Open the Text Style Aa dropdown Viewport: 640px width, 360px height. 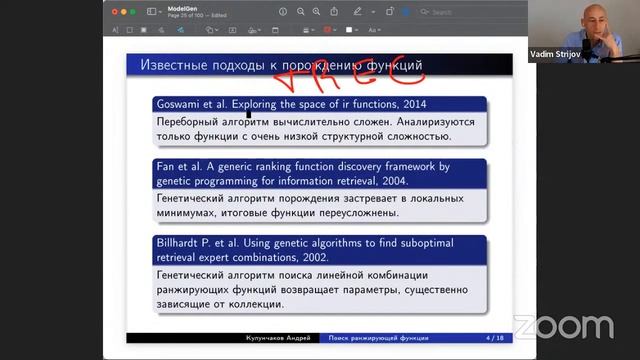pyautogui.click(x=374, y=30)
